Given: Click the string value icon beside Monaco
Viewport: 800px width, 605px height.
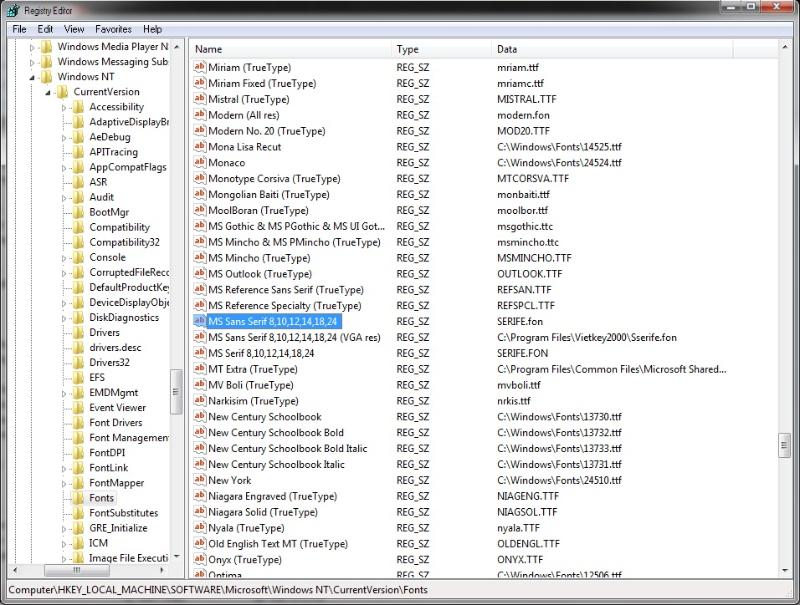Looking at the screenshot, I should (199, 163).
